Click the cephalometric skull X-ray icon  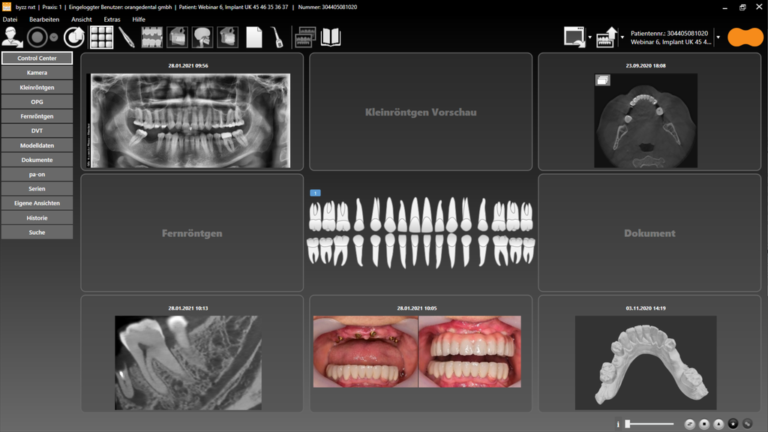point(203,37)
